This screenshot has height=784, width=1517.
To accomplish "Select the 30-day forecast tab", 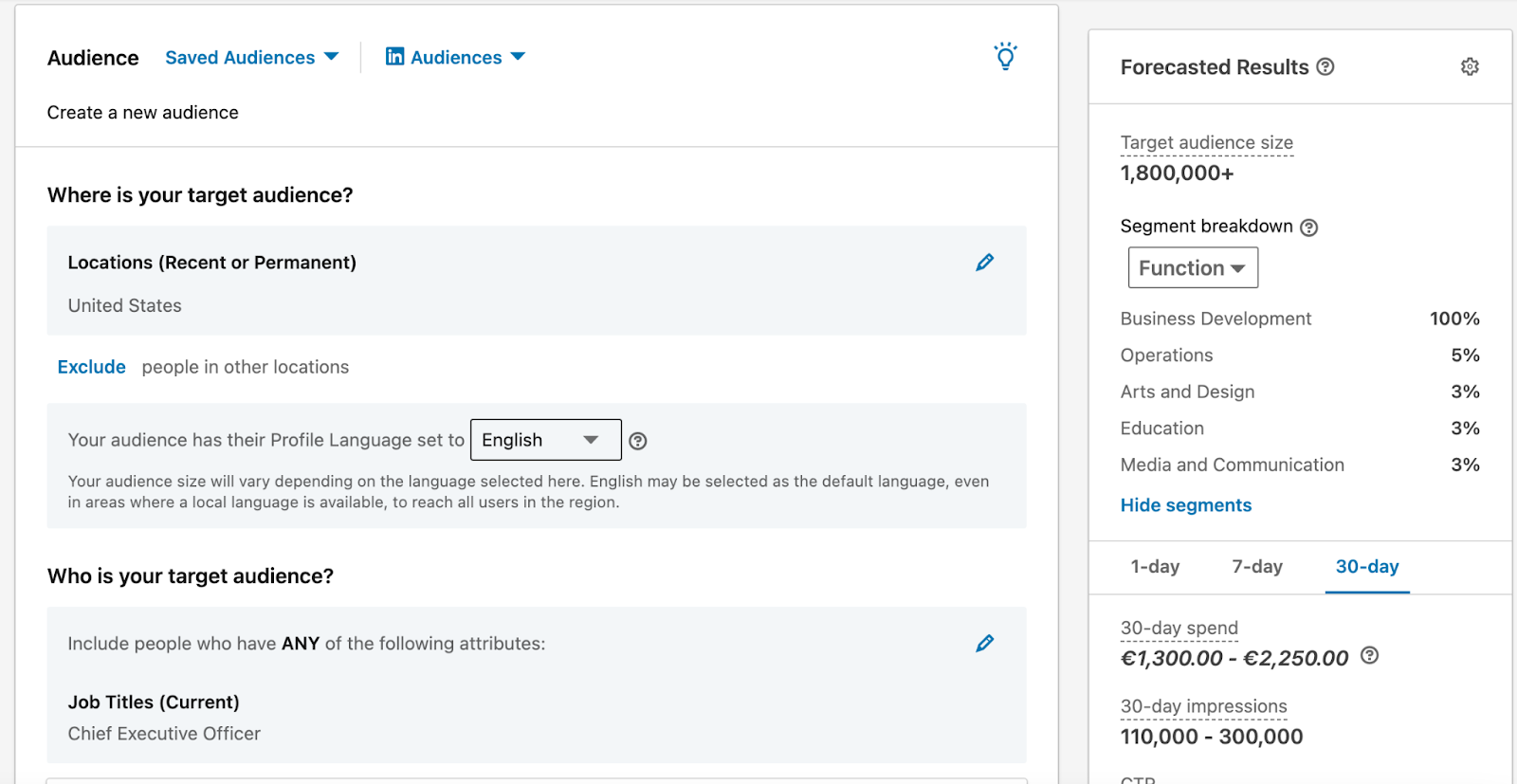I will (1366, 567).
